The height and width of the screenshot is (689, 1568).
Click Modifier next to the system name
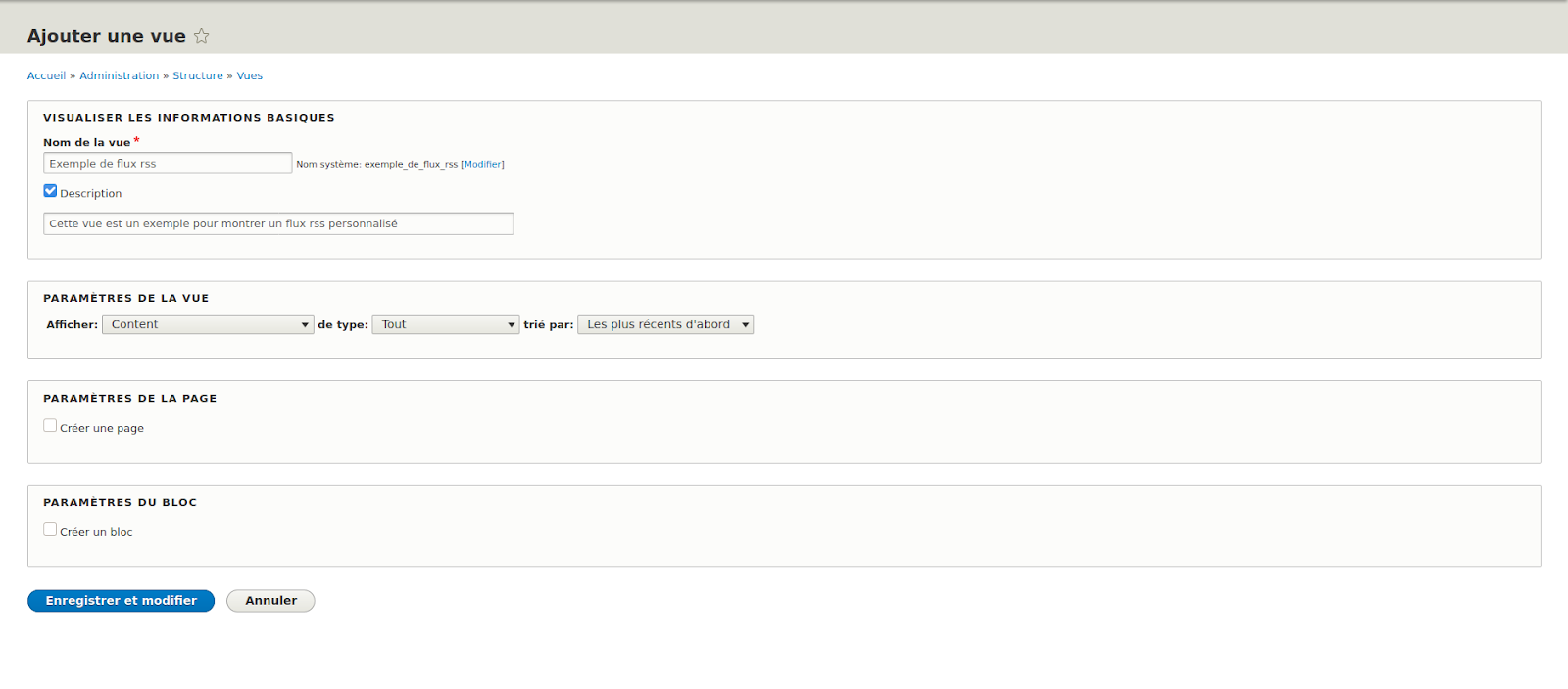click(x=482, y=165)
